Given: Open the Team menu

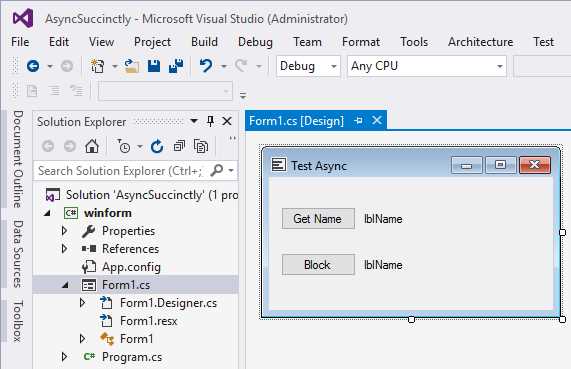Looking at the screenshot, I should pyautogui.click(x=307, y=42).
